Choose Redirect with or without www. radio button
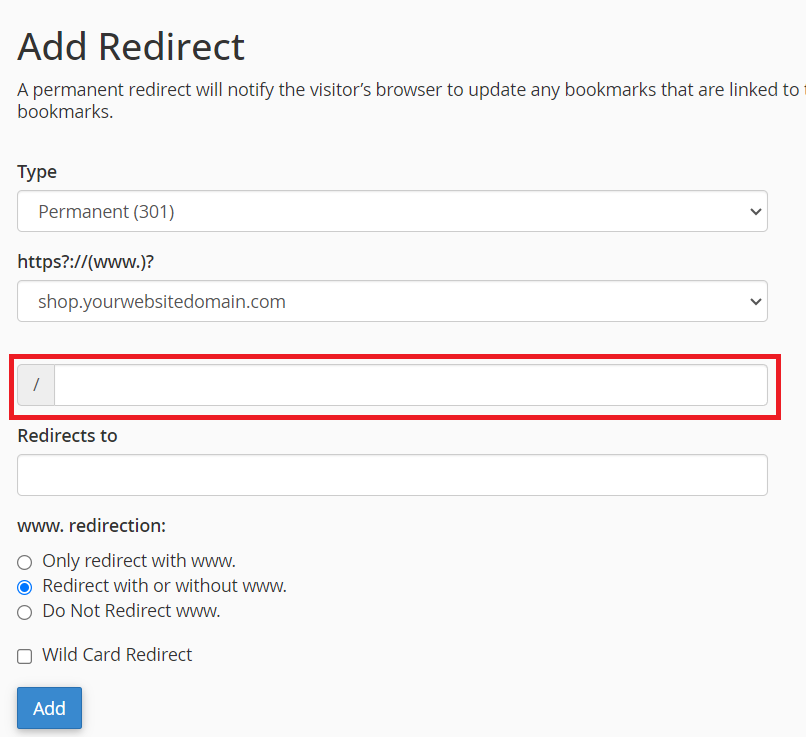Viewport: 806px width, 737px height. [25, 587]
